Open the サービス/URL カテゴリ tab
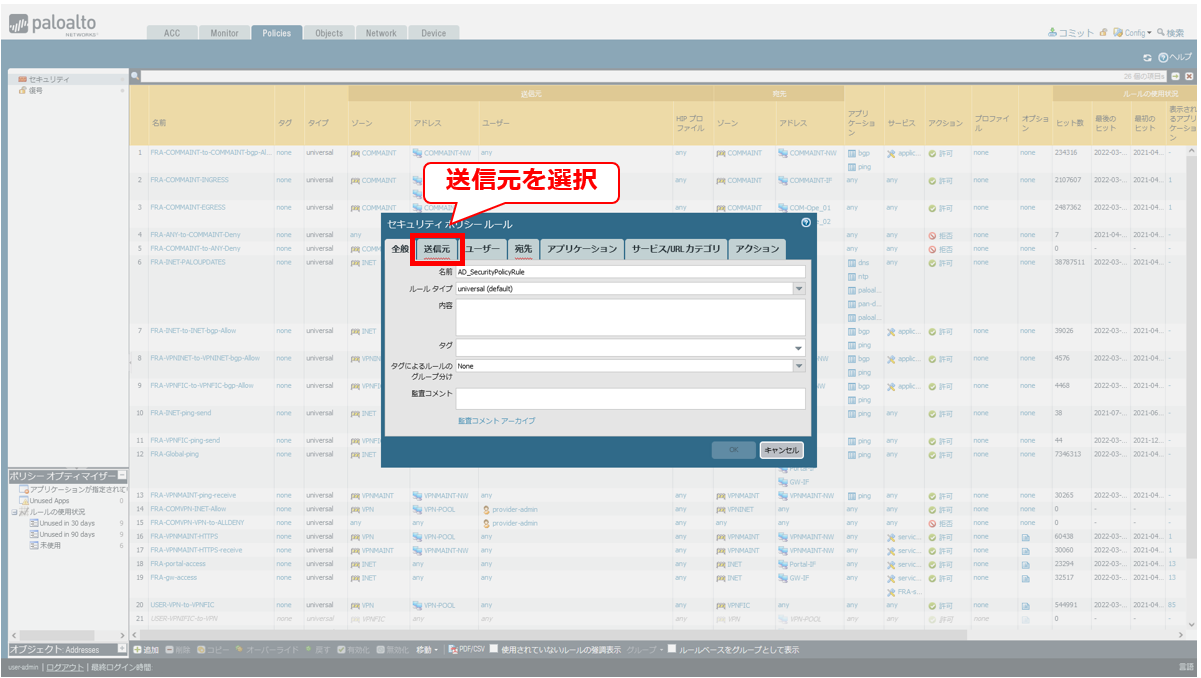 tap(675, 248)
